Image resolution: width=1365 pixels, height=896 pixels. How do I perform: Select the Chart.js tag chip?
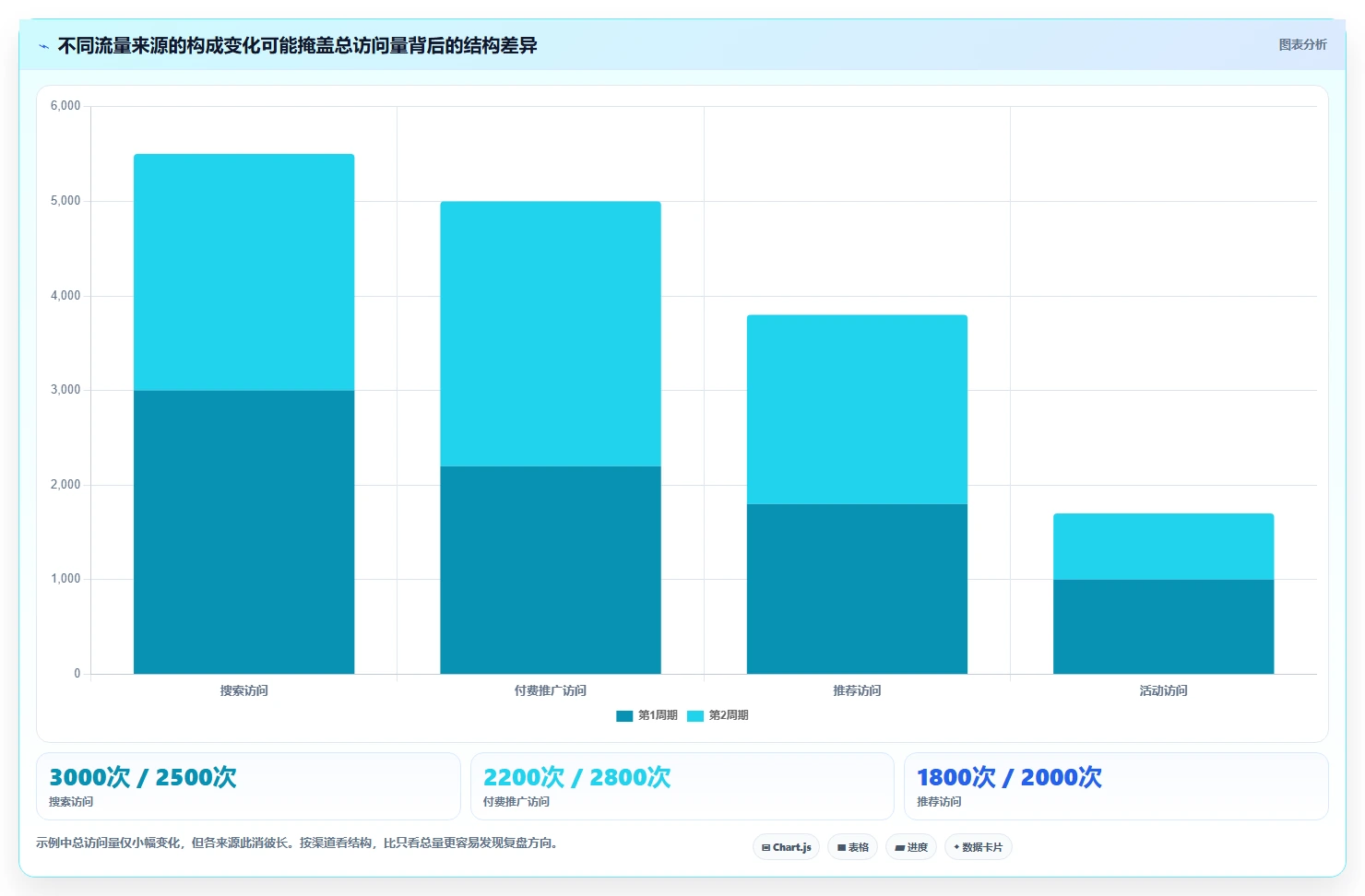(x=786, y=847)
